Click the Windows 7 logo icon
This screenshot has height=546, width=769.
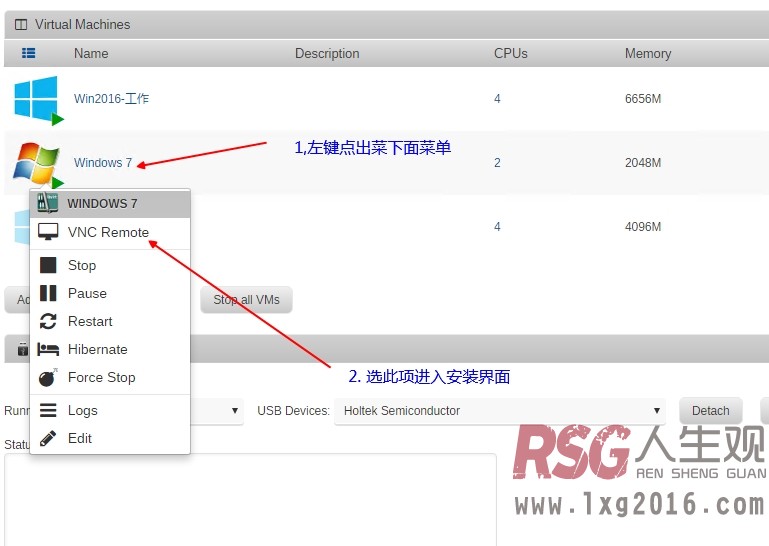35,164
